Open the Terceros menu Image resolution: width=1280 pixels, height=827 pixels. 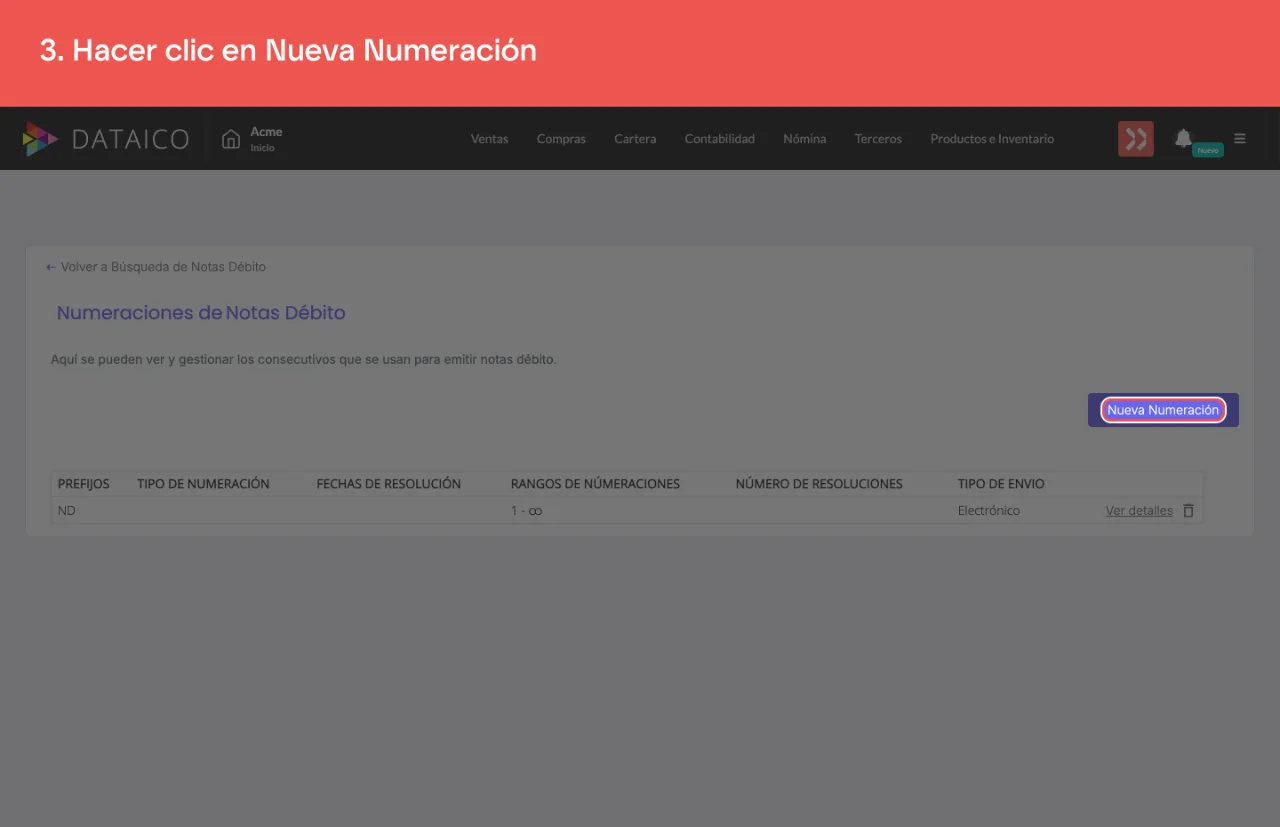[x=878, y=139]
